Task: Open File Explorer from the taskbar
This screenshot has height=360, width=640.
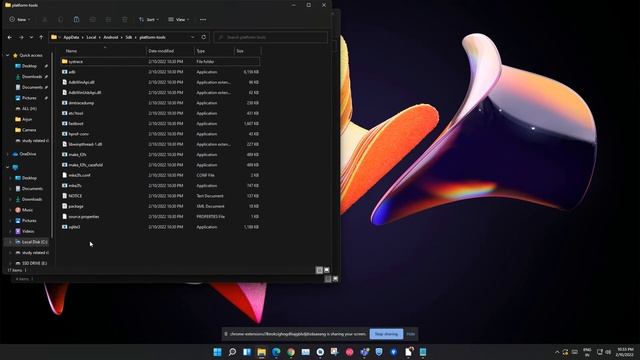Action: [x=262, y=352]
